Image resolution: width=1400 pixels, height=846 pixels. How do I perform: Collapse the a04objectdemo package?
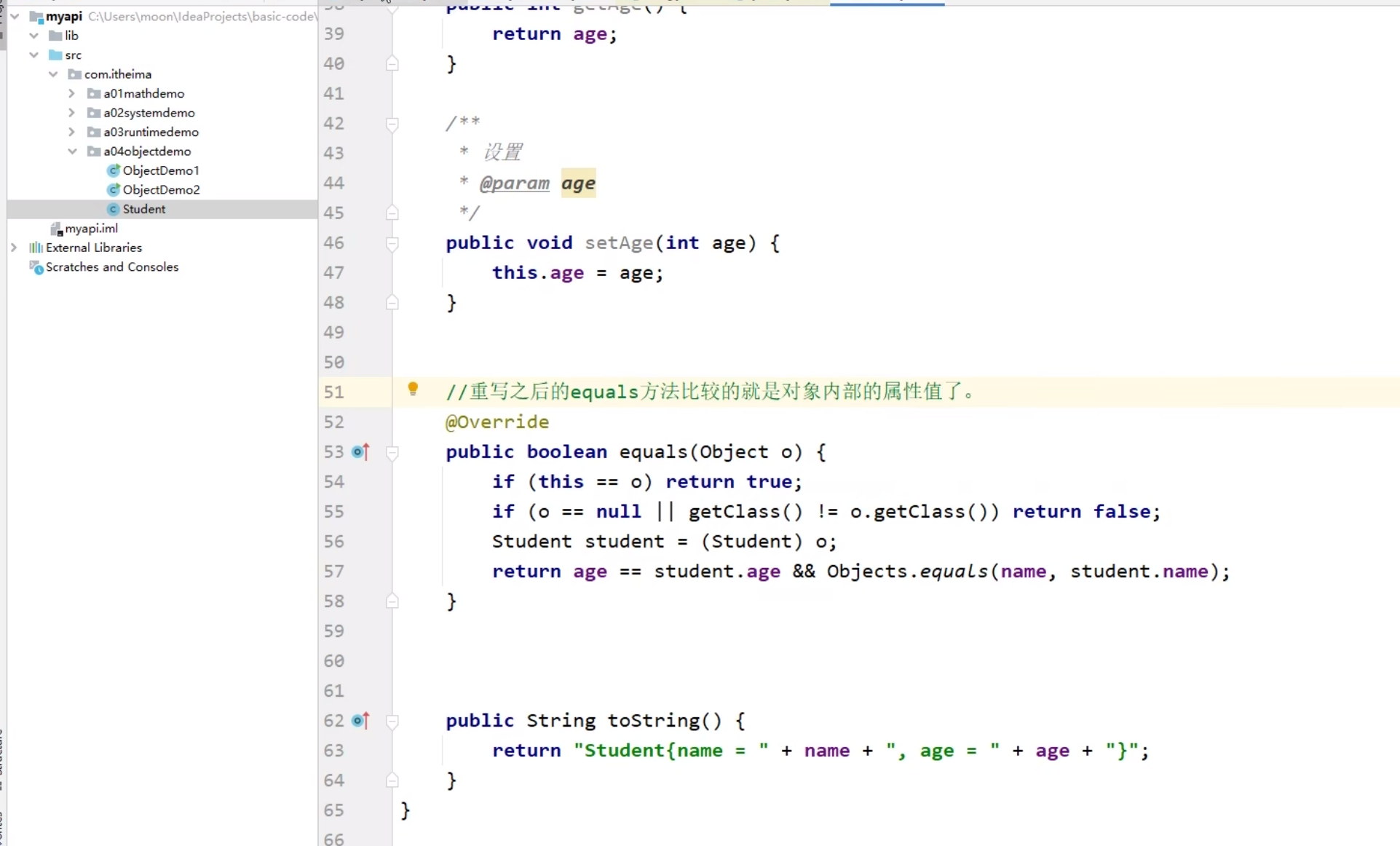[x=72, y=151]
